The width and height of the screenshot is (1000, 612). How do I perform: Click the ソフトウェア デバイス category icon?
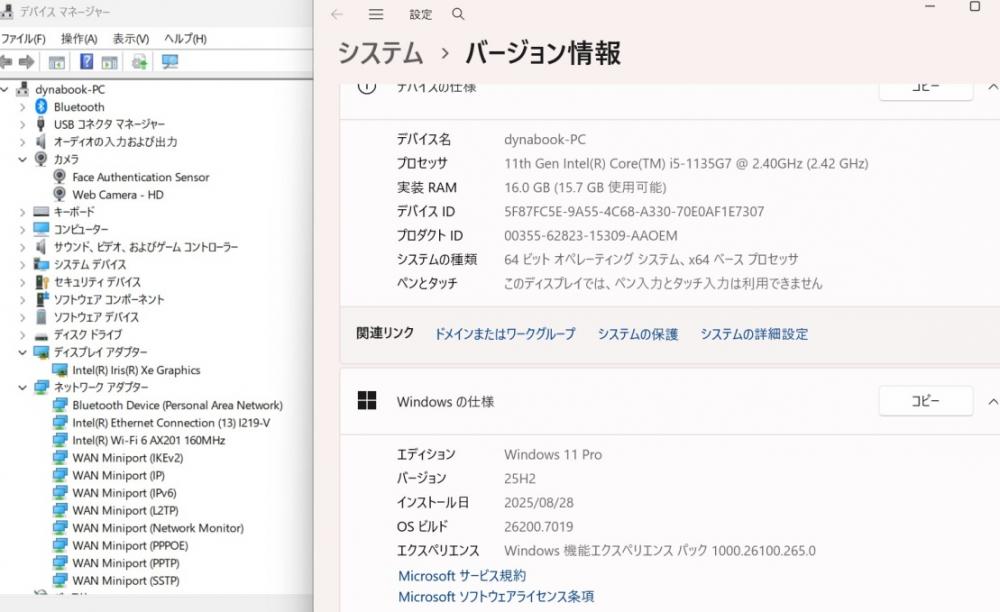(41, 317)
